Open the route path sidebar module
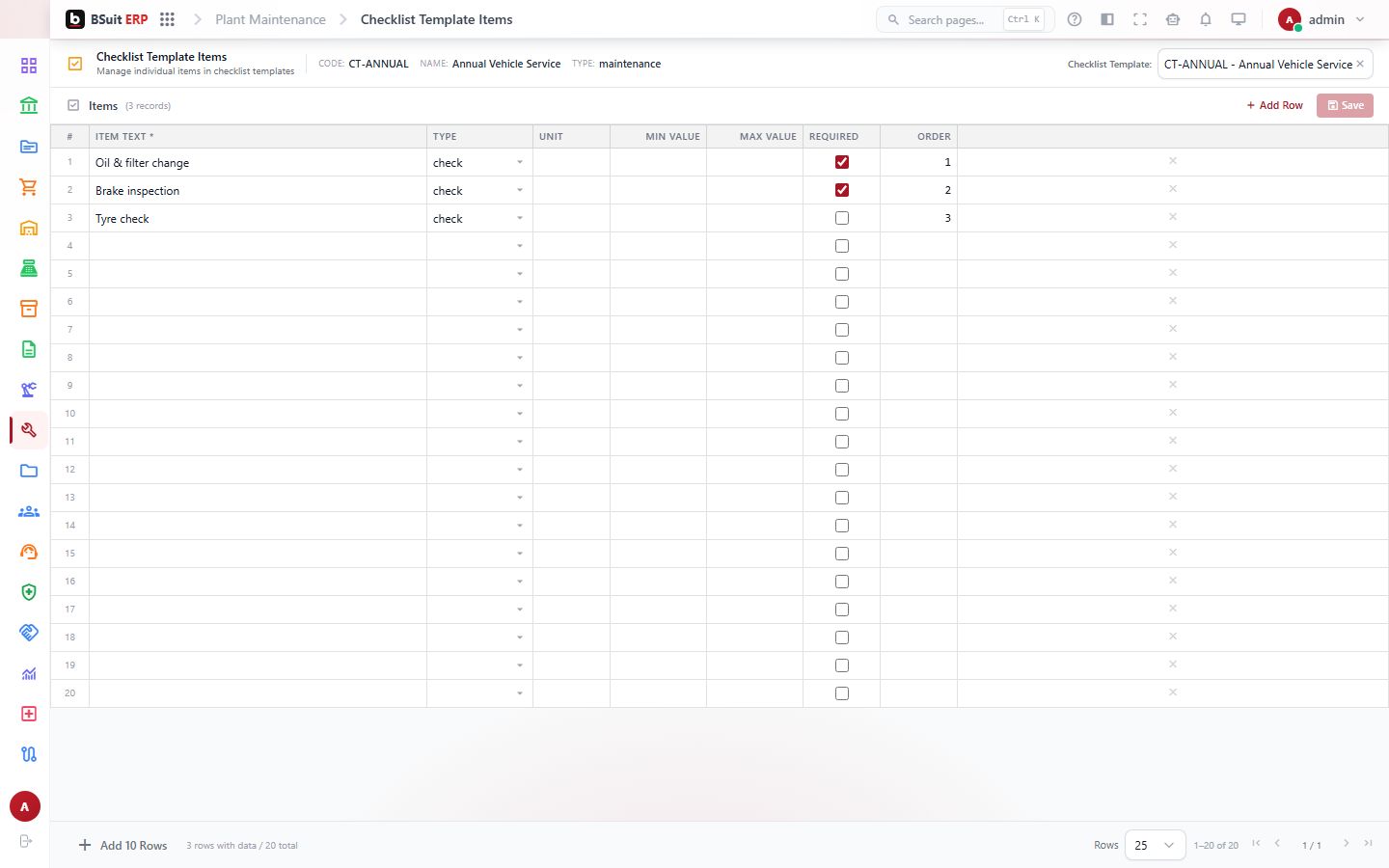 coord(29,754)
